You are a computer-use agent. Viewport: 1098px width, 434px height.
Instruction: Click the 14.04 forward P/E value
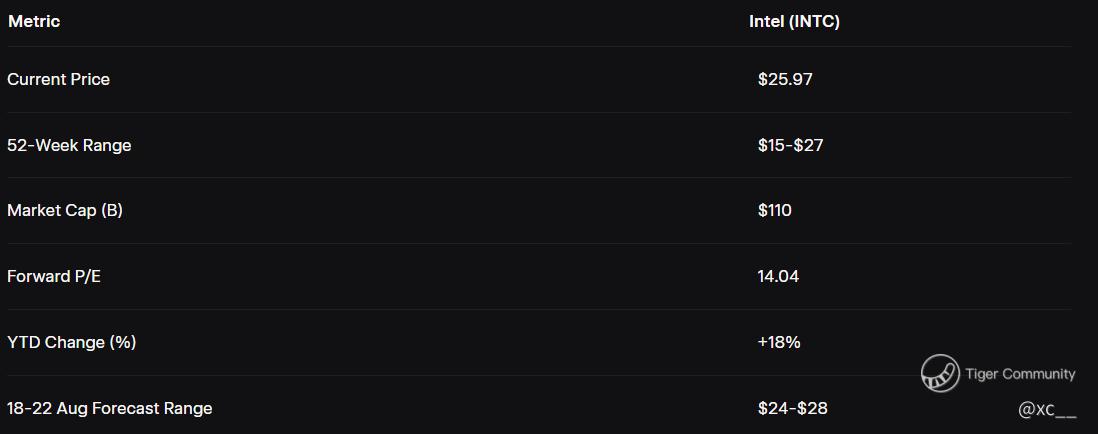(778, 276)
